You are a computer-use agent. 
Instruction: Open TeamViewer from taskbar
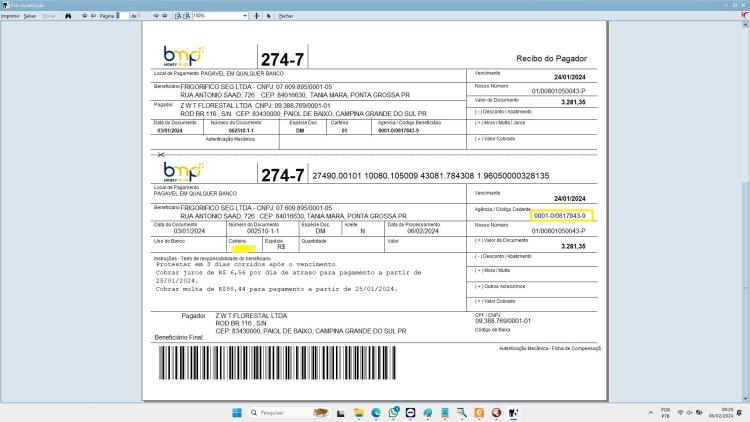point(410,412)
